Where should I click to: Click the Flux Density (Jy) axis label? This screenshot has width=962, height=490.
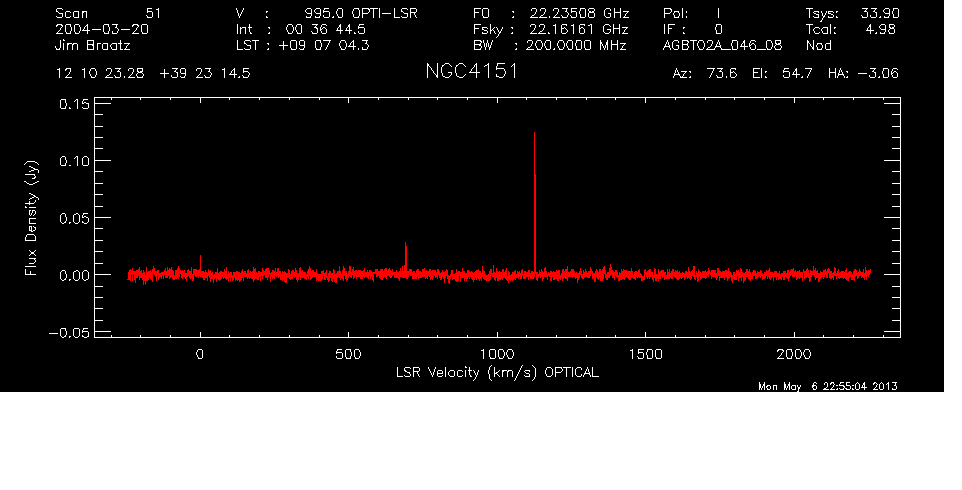pos(32,219)
